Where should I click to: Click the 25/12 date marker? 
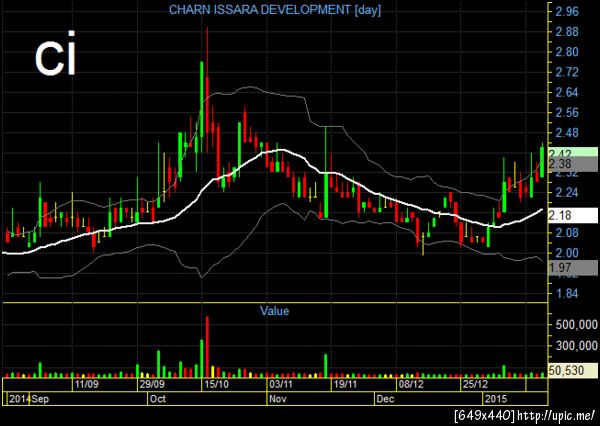point(475,384)
